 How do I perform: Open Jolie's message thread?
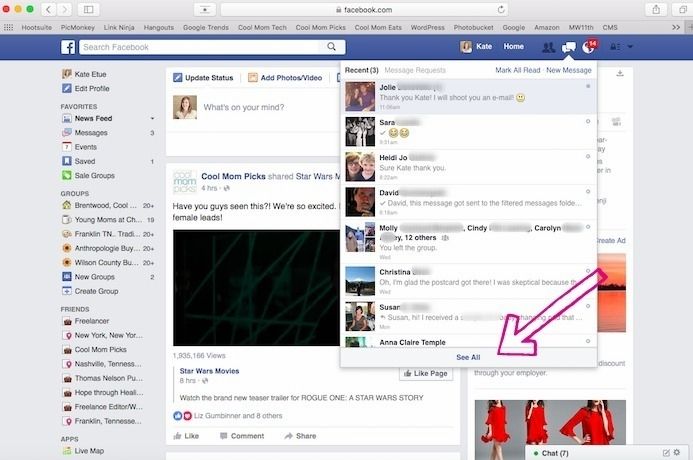pyautogui.click(x=468, y=96)
